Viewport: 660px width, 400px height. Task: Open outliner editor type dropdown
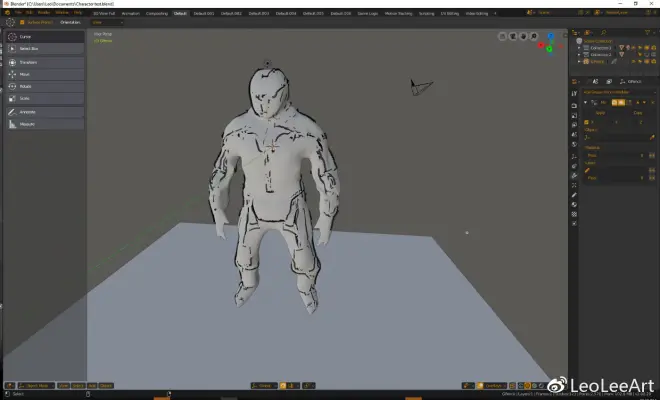[575, 32]
